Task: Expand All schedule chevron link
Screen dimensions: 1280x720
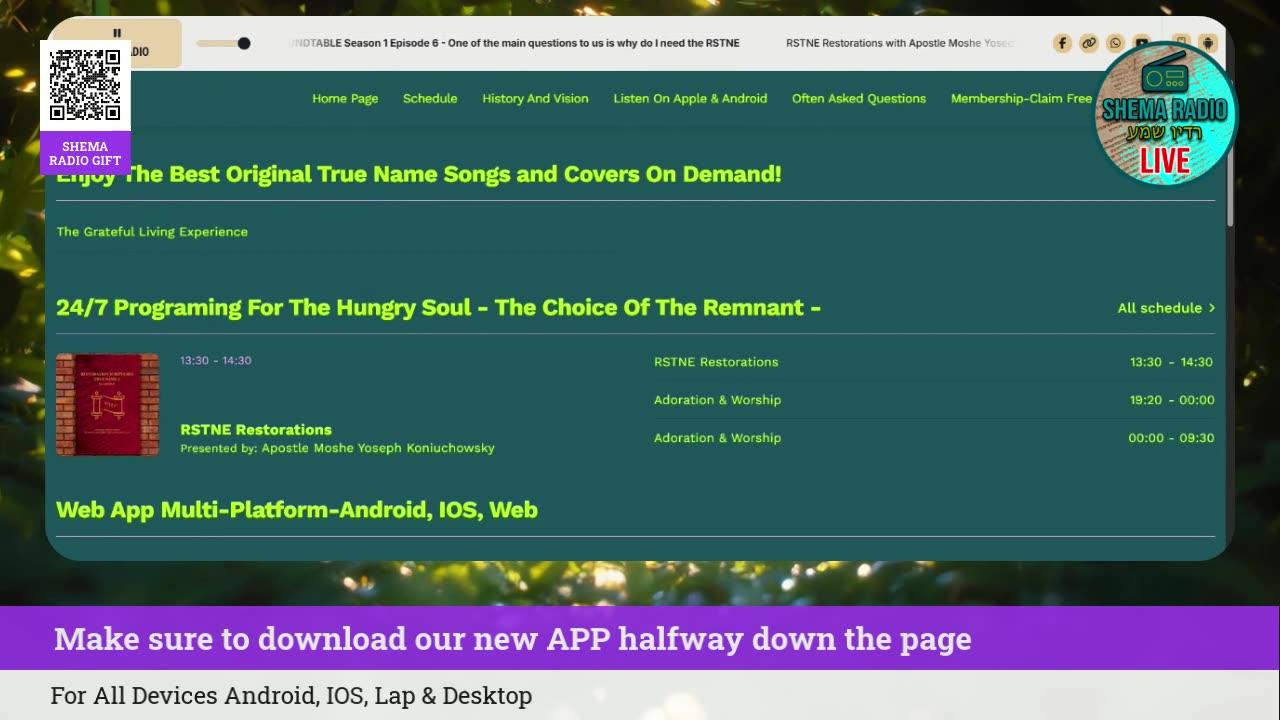Action: (1166, 308)
